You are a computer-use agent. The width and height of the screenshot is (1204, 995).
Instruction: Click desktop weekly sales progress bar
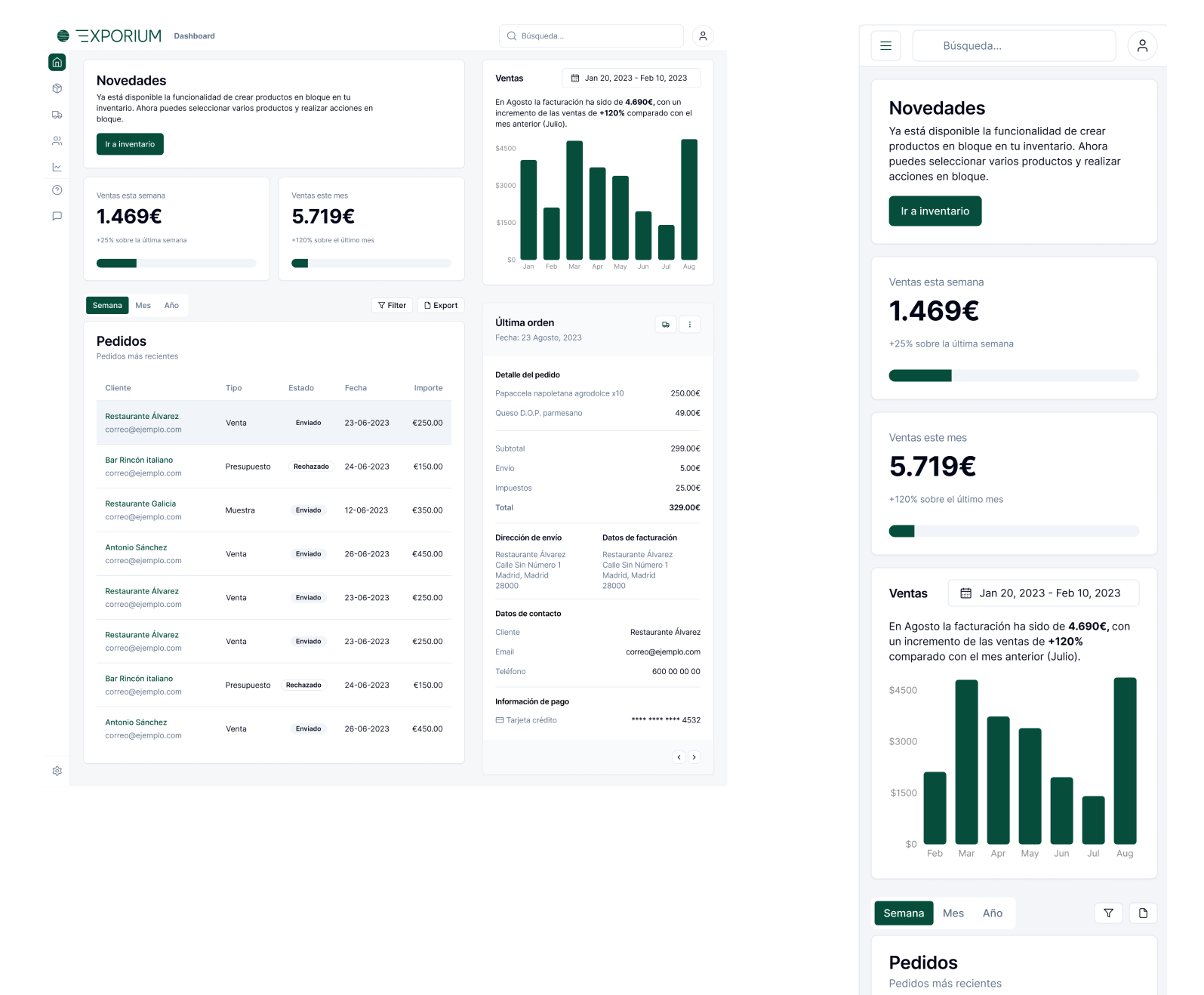coord(176,263)
